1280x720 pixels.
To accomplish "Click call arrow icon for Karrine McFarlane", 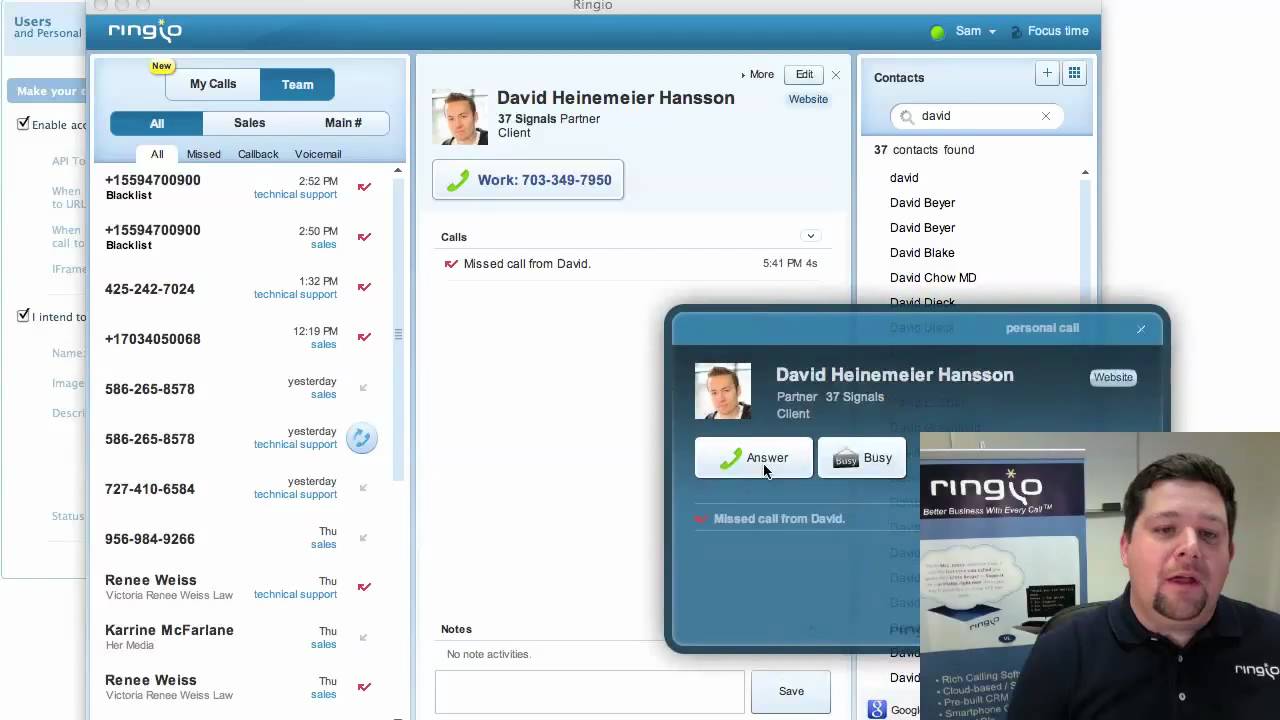I will click(363, 637).
